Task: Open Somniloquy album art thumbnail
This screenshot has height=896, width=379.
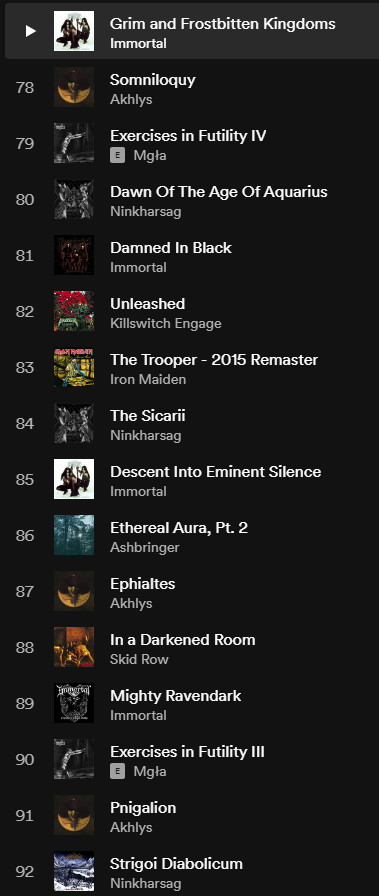Action: pyautogui.click(x=74, y=87)
